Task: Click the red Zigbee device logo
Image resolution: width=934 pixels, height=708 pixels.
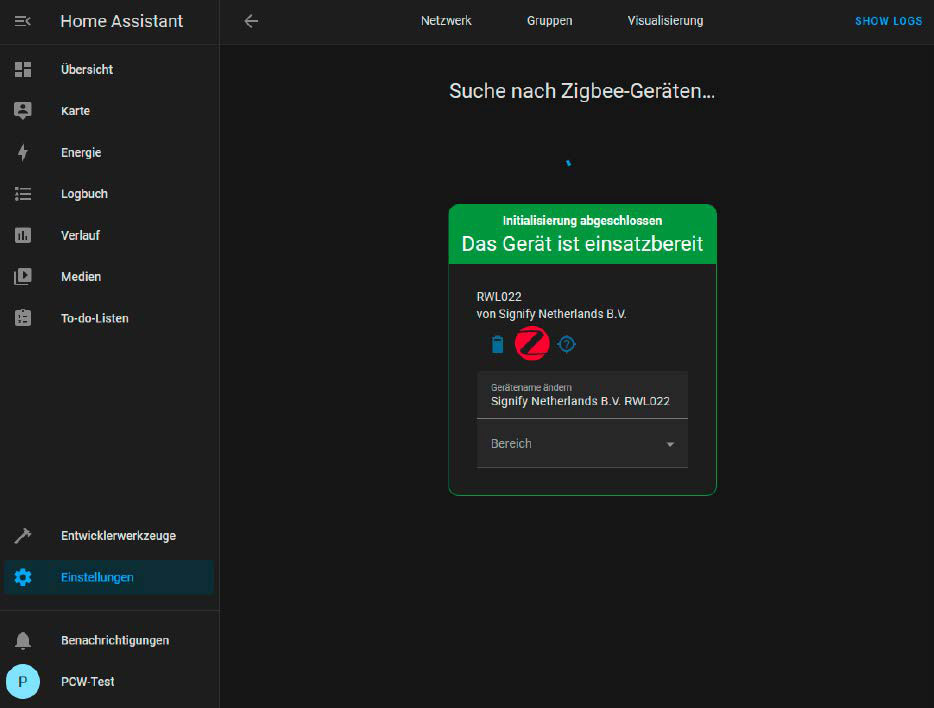Action: [532, 343]
